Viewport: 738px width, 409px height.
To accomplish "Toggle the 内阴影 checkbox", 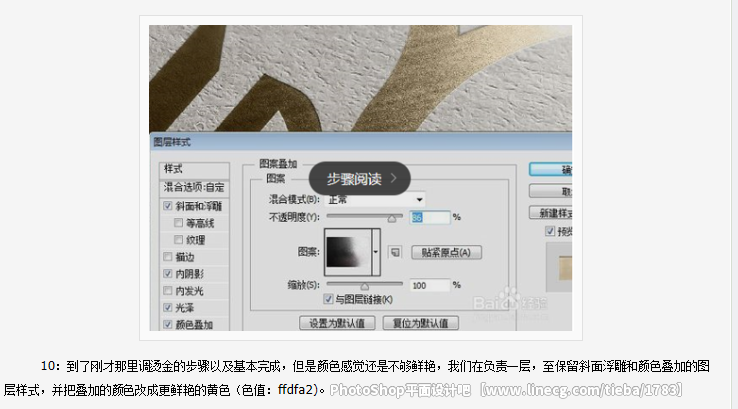I will point(168,273).
